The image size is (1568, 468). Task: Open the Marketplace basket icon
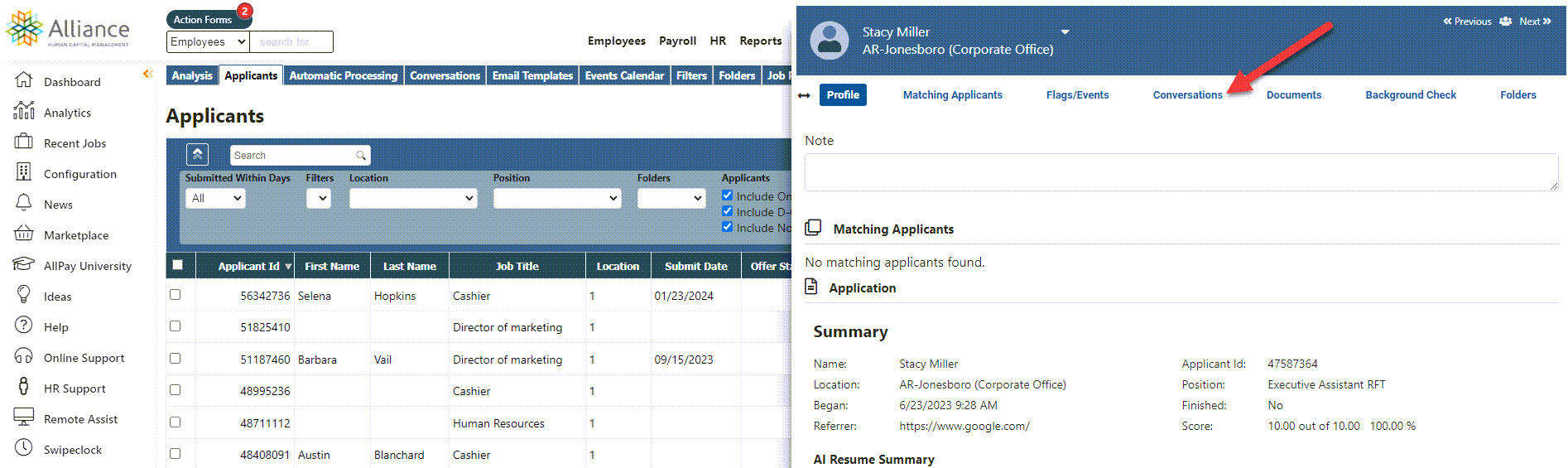(24, 234)
